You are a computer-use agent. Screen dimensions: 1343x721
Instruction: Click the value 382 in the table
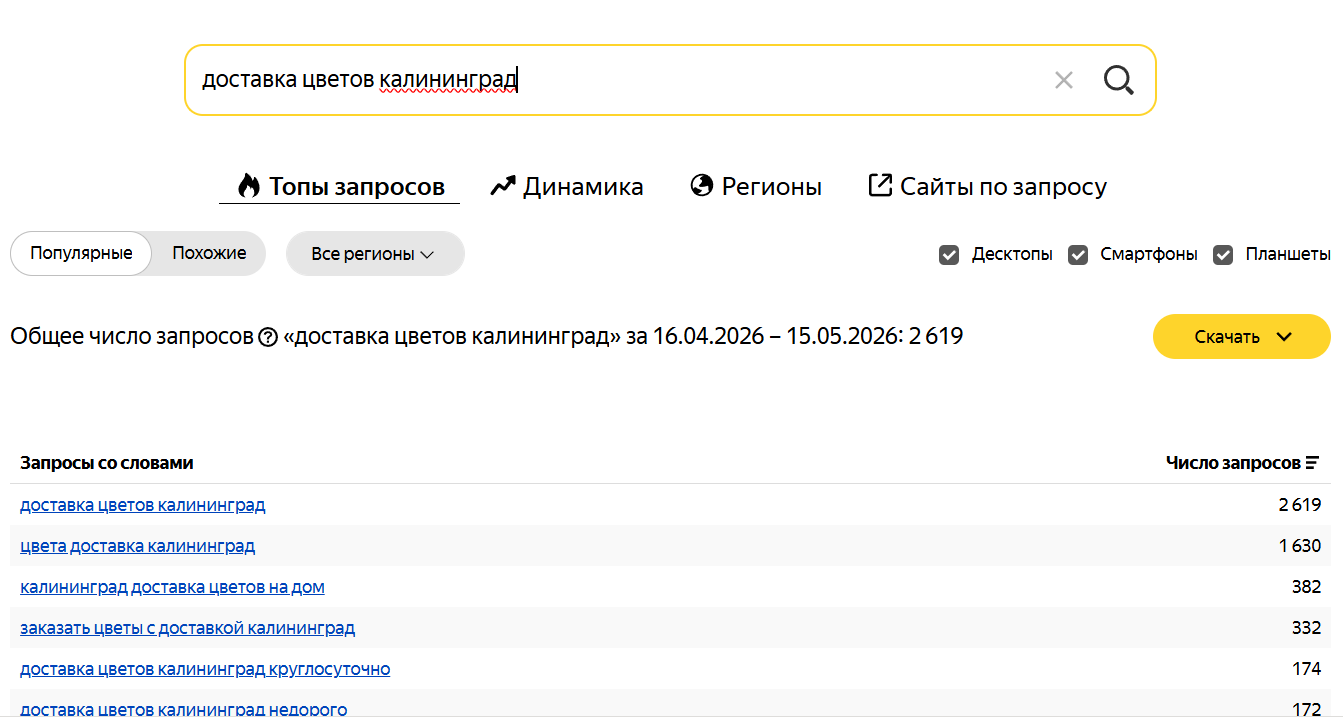tap(1306, 587)
